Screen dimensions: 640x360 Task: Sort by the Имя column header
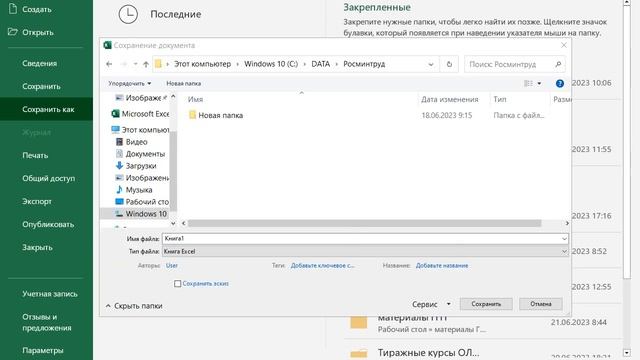(x=196, y=99)
